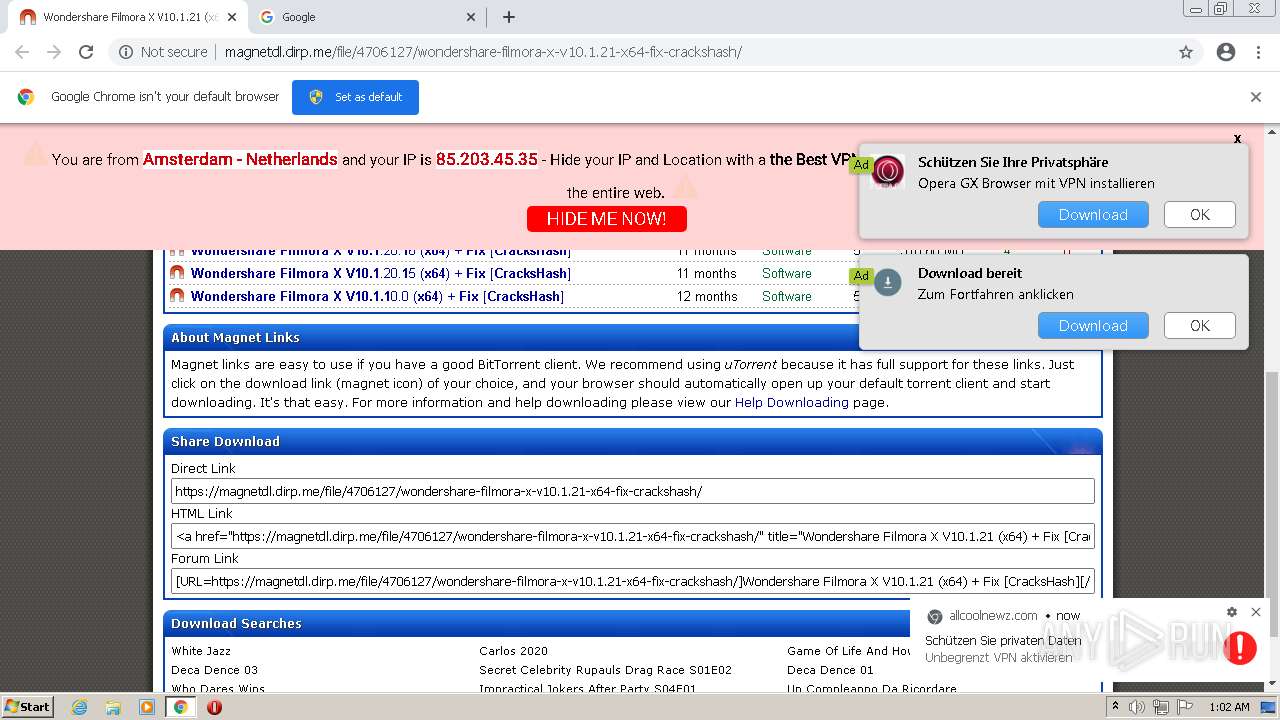Bookmark this page with the star icon
The height and width of the screenshot is (720, 1280).
click(1186, 52)
